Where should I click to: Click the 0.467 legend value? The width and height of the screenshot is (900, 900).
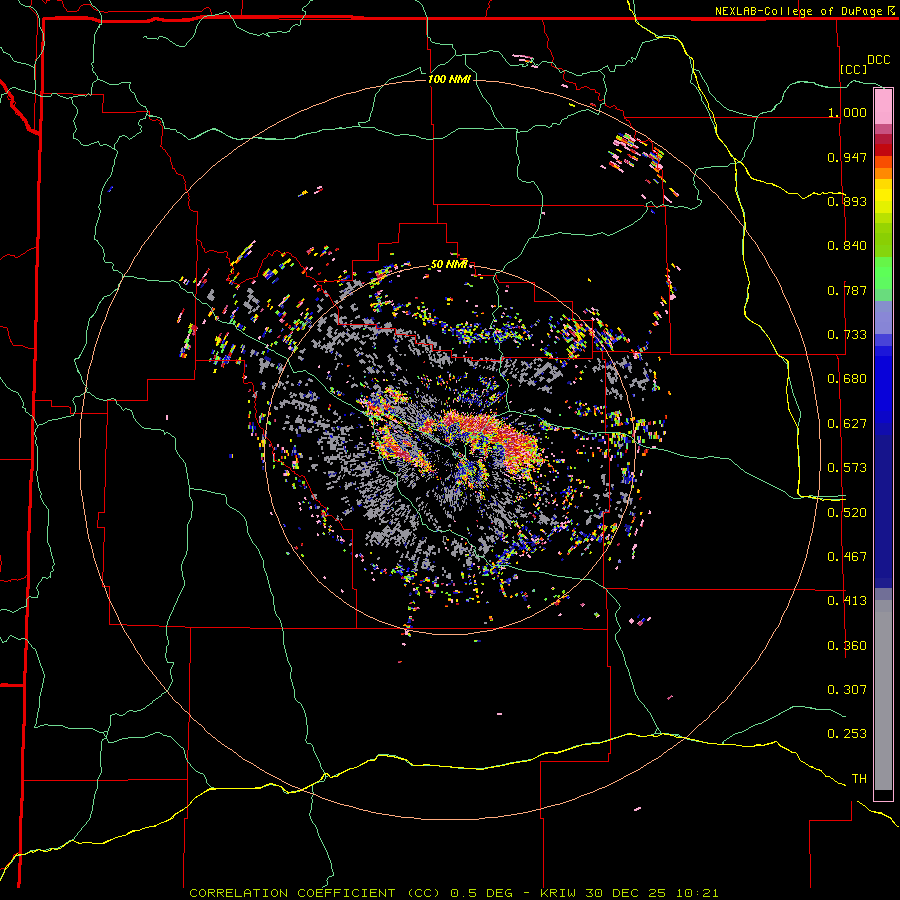(847, 557)
